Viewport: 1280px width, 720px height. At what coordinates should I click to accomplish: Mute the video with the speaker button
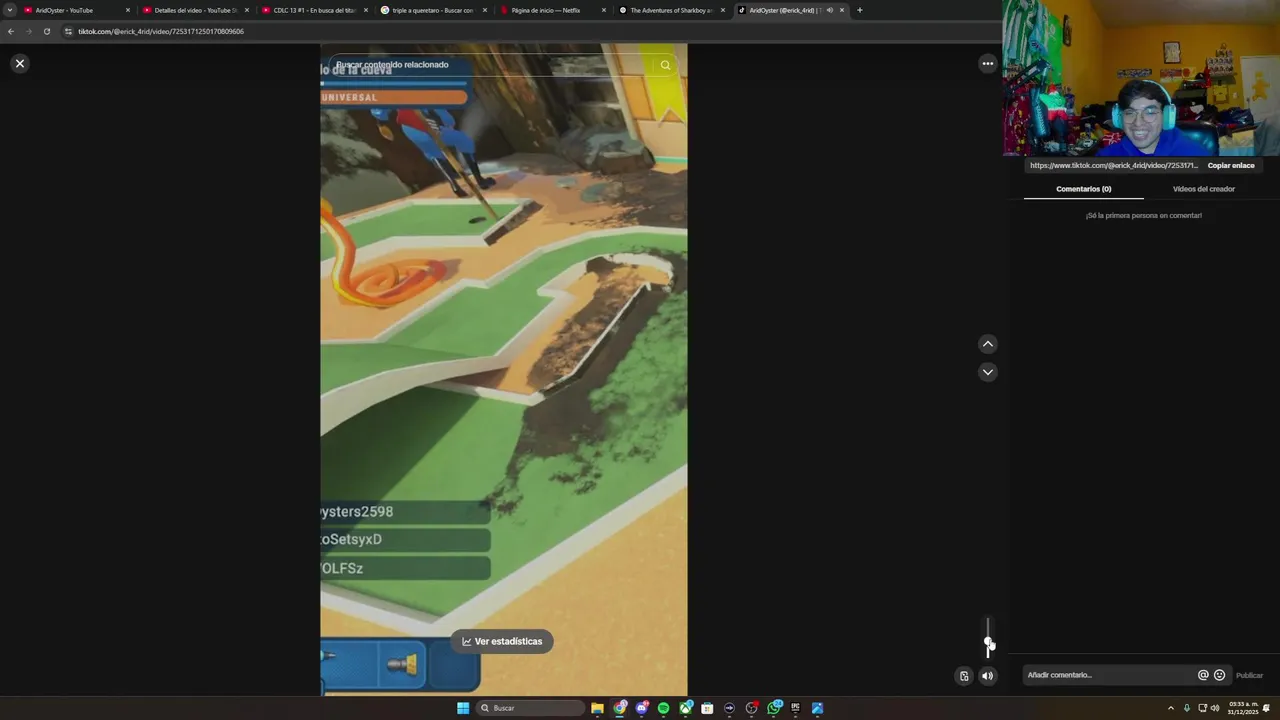(988, 676)
